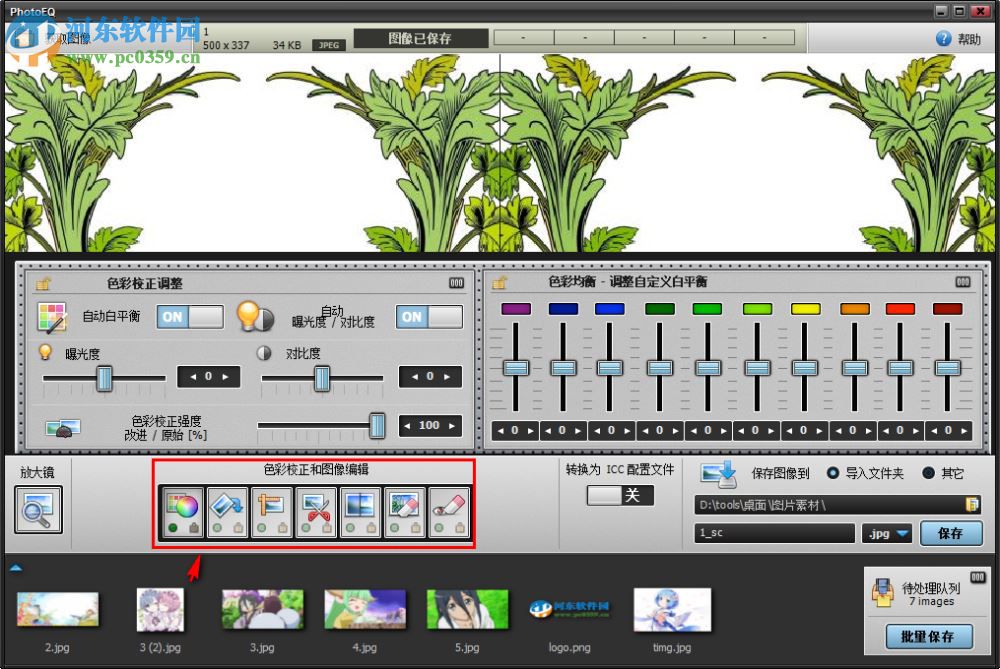Click the 1_sc filename field

point(774,533)
